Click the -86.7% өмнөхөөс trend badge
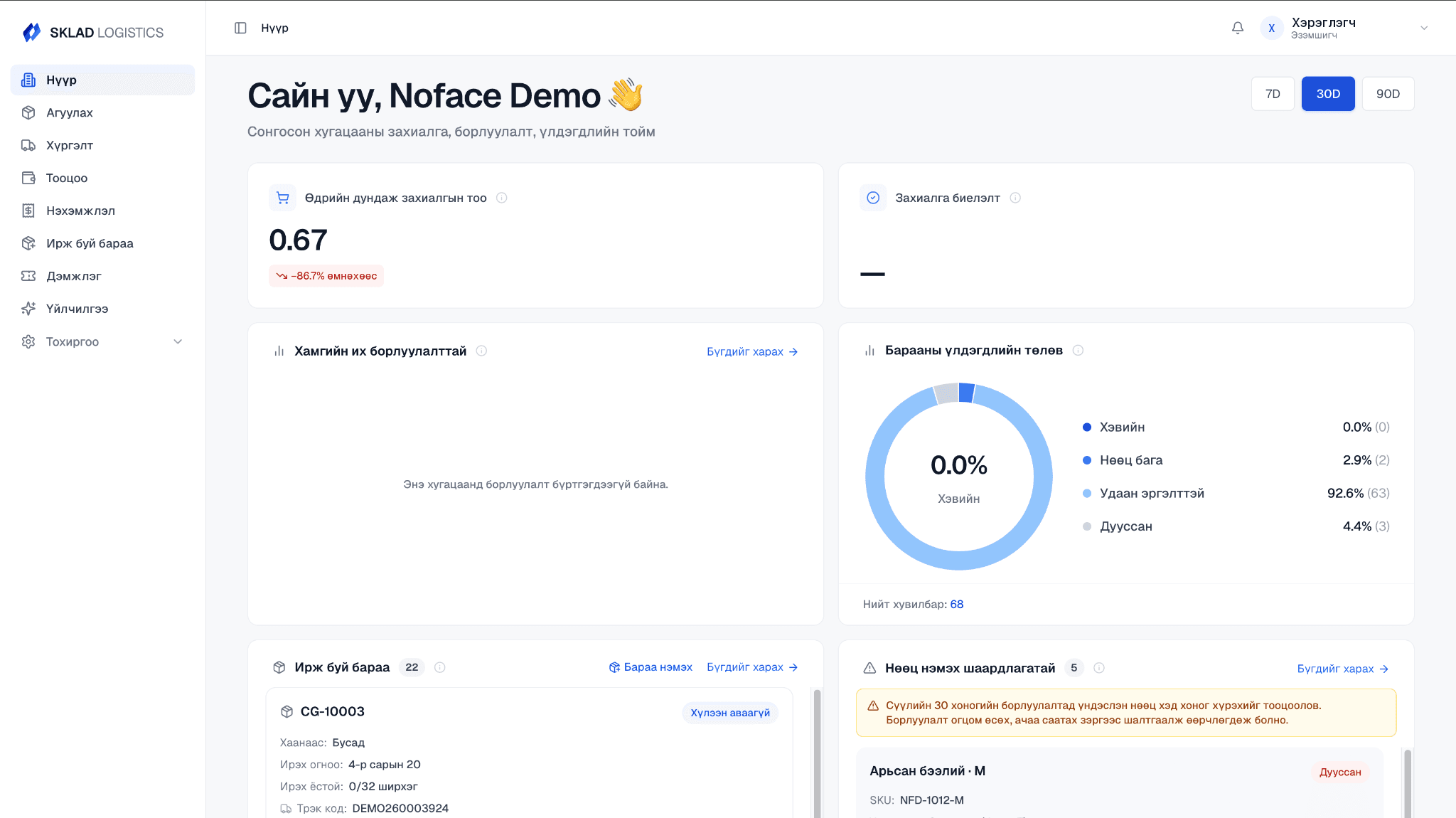Viewport: 1456px width, 818px height. click(x=326, y=276)
